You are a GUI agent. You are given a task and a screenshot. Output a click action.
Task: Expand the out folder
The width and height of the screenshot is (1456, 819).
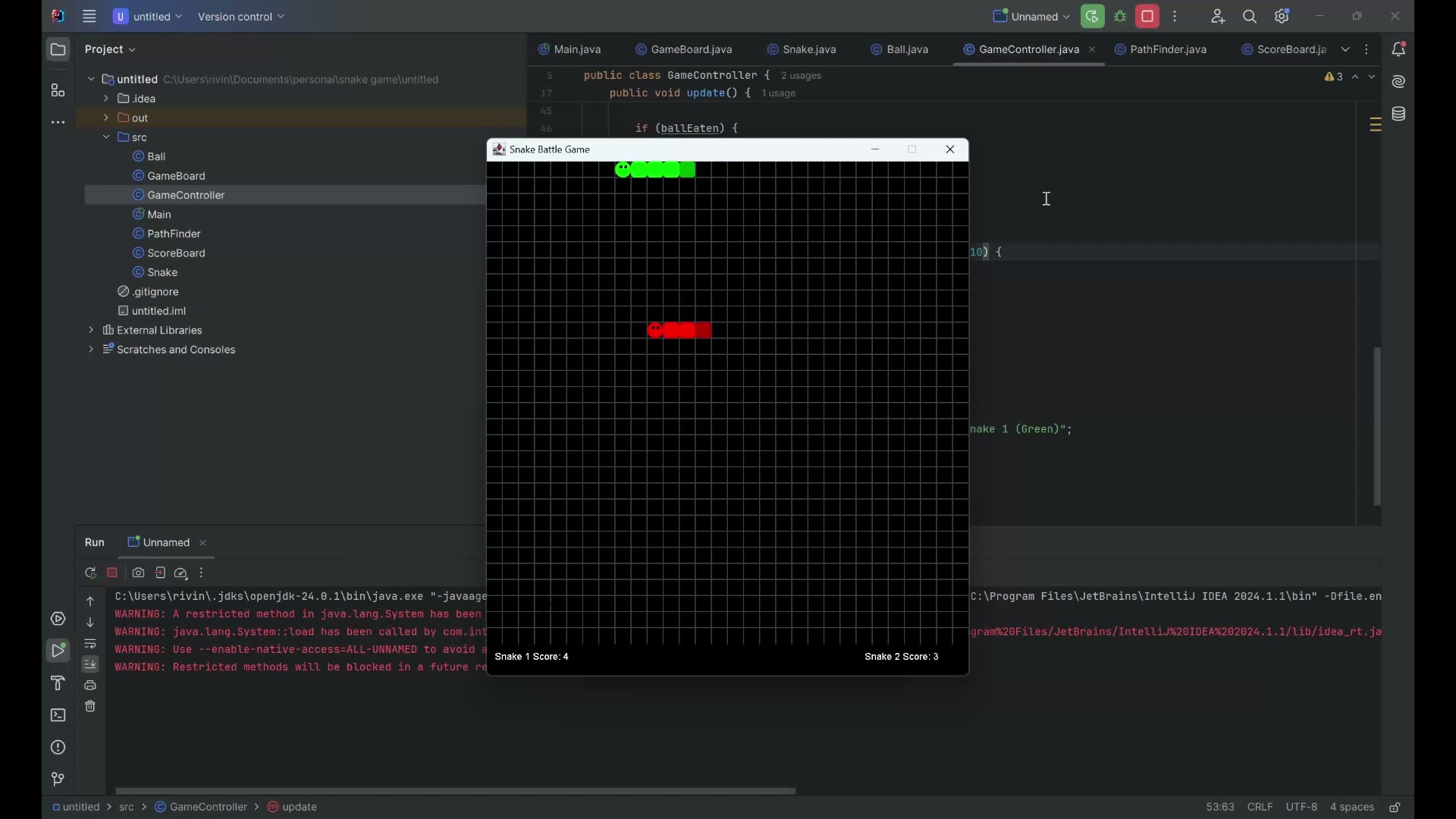(107, 118)
